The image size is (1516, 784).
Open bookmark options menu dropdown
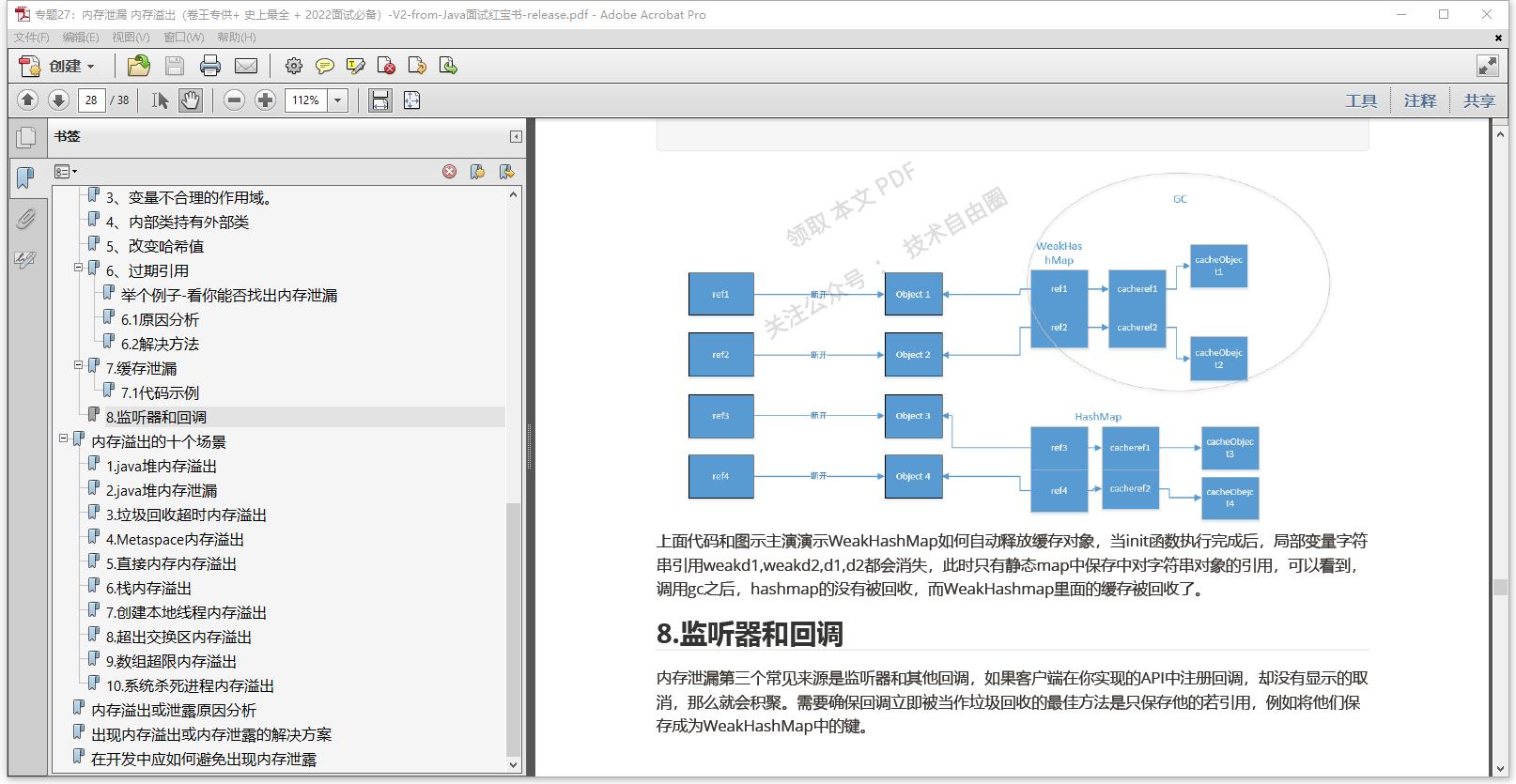coord(66,171)
